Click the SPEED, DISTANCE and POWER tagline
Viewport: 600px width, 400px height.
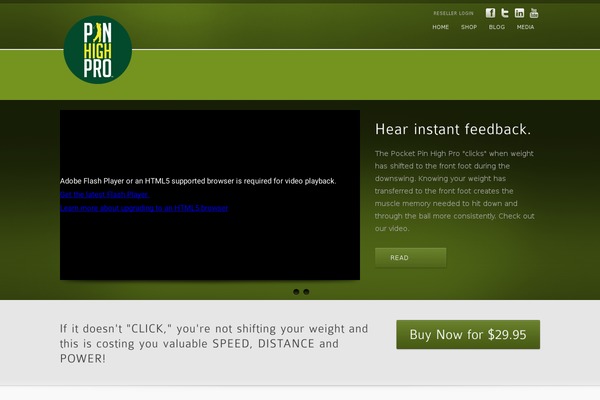pyautogui.click(x=214, y=343)
